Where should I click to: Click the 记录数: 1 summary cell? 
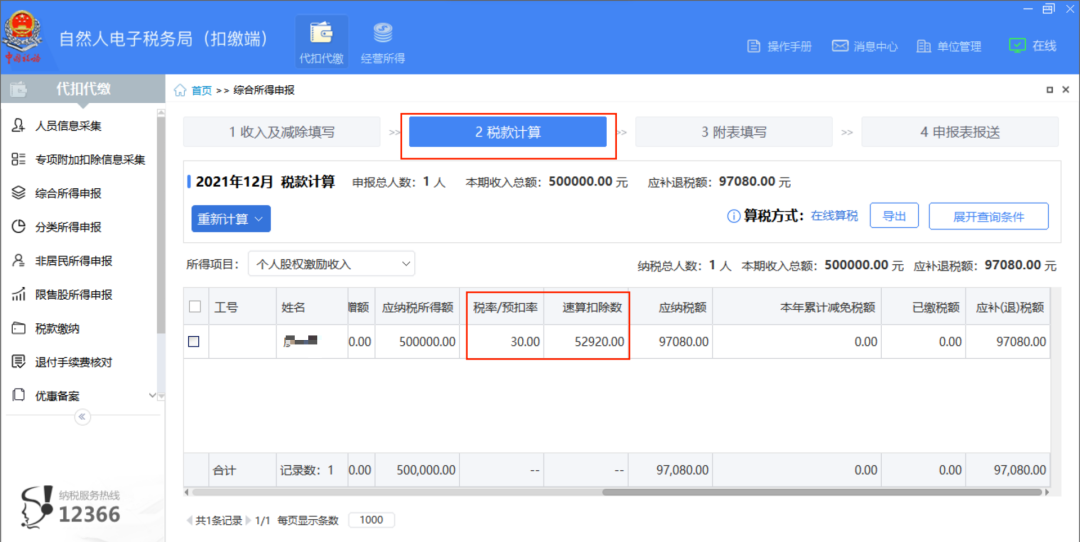pos(312,470)
